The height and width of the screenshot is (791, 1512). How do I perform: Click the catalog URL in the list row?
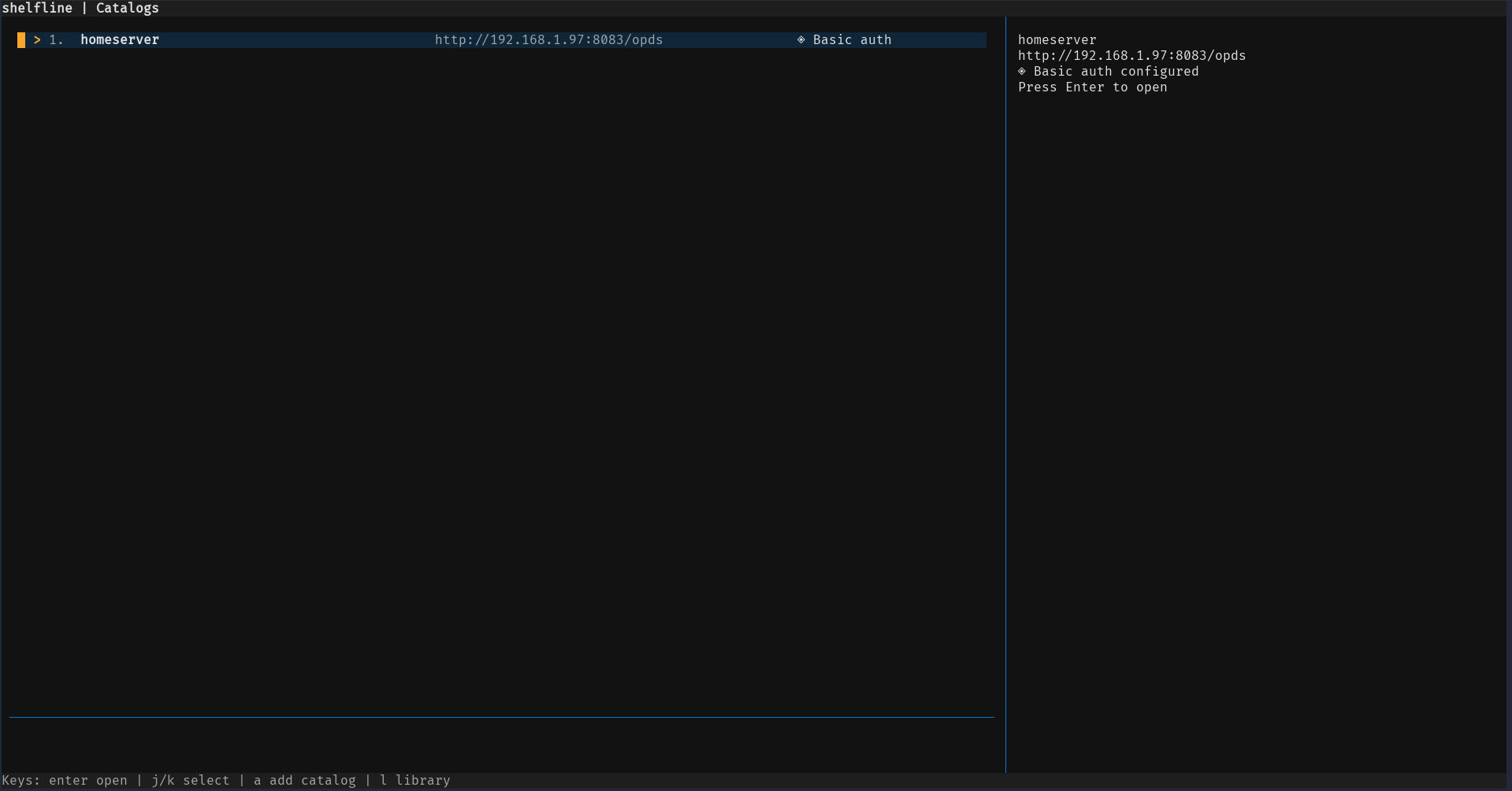coord(549,40)
